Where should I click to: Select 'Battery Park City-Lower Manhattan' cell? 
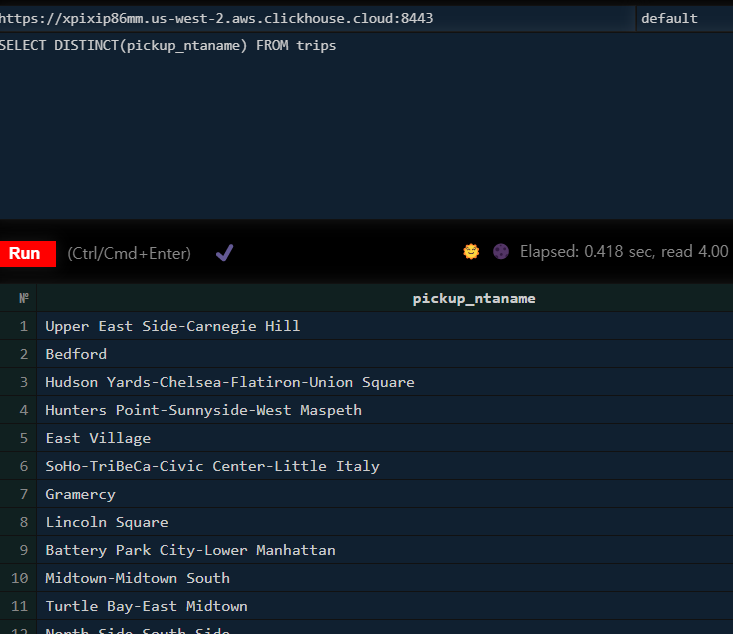pos(385,550)
